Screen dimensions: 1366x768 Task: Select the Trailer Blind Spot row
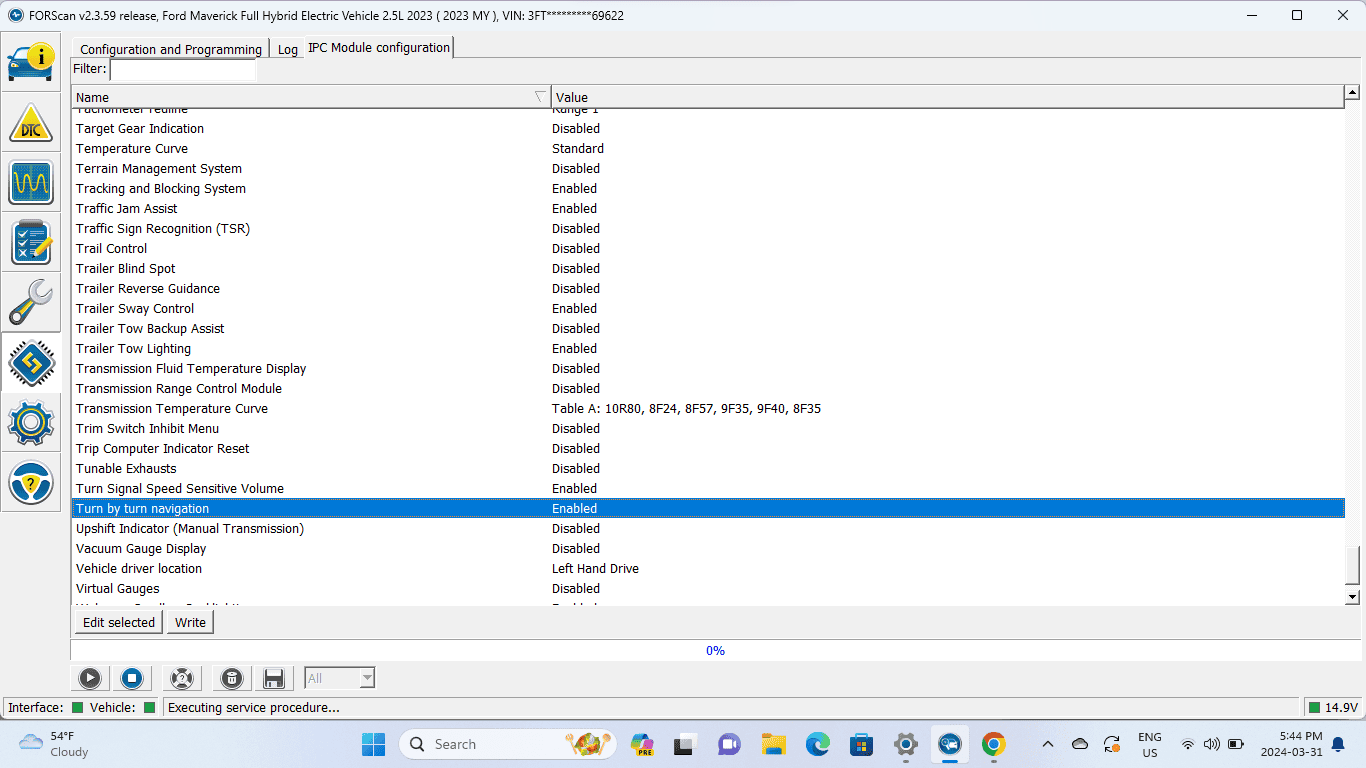[708, 268]
